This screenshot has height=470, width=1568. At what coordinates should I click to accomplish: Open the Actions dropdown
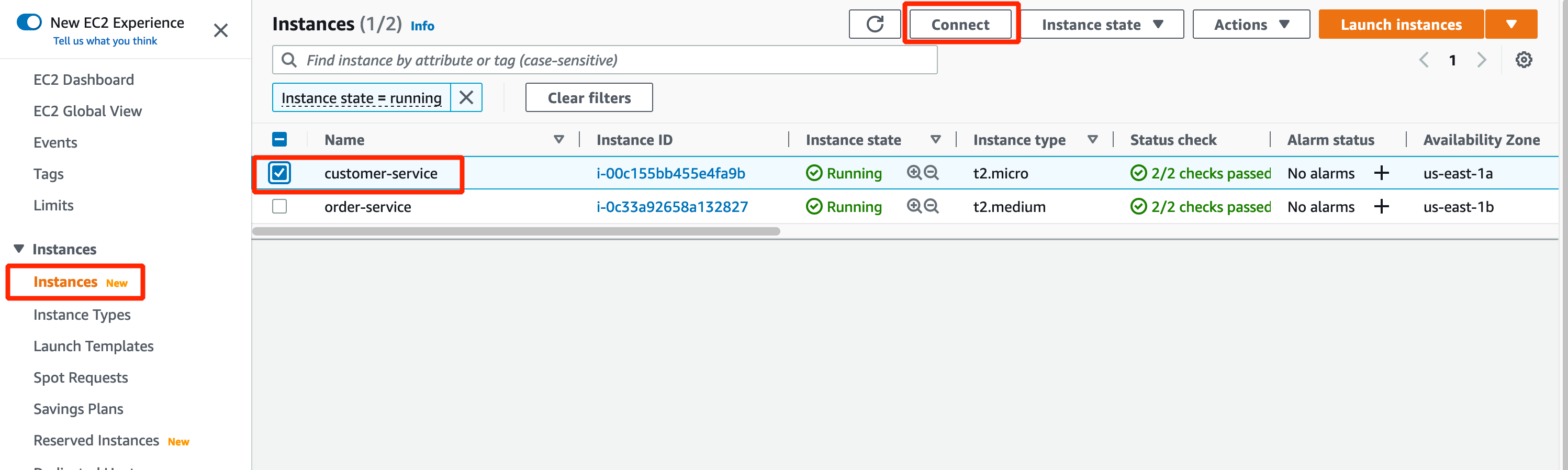1251,25
